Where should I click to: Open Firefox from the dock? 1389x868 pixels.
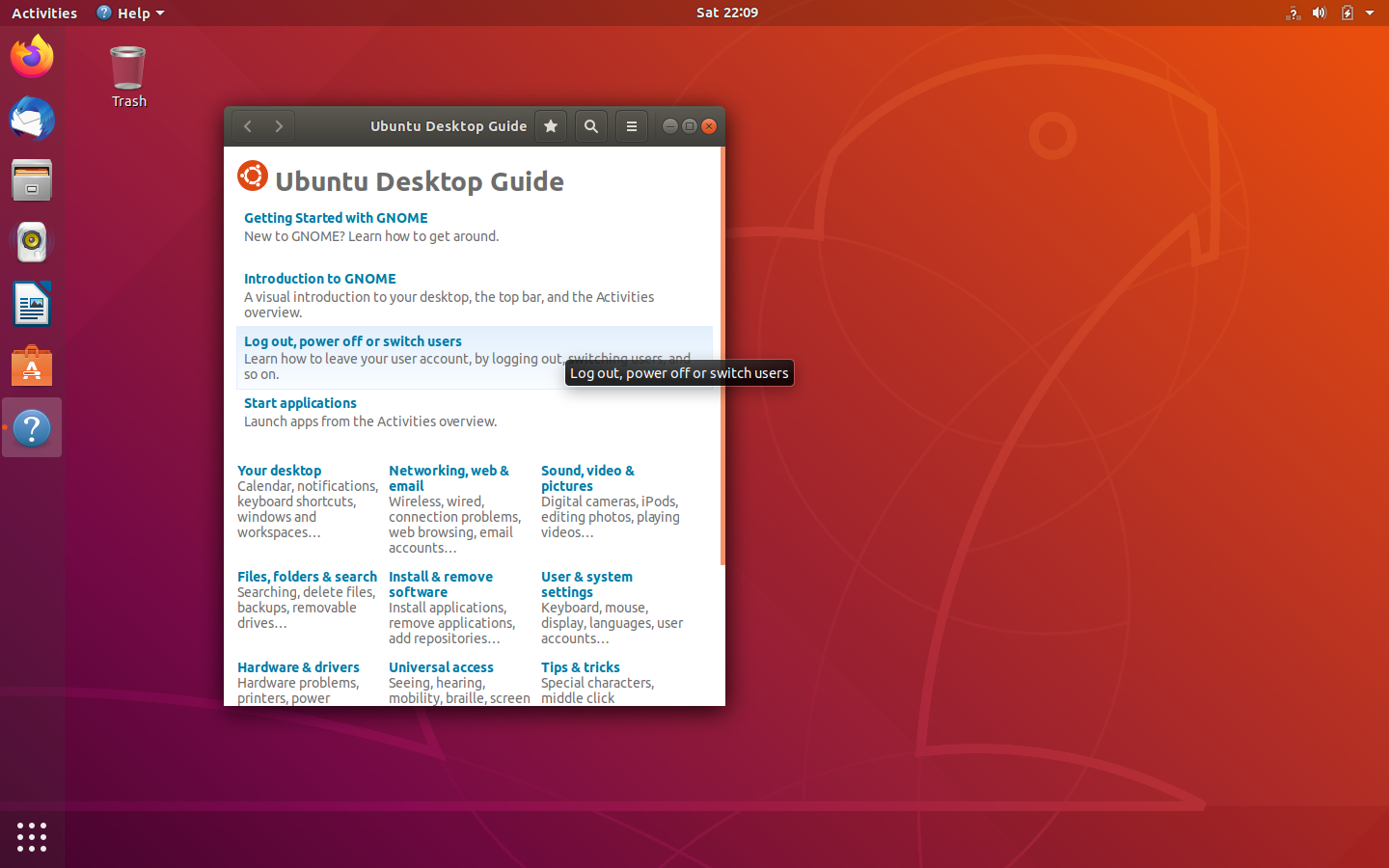[x=32, y=57]
